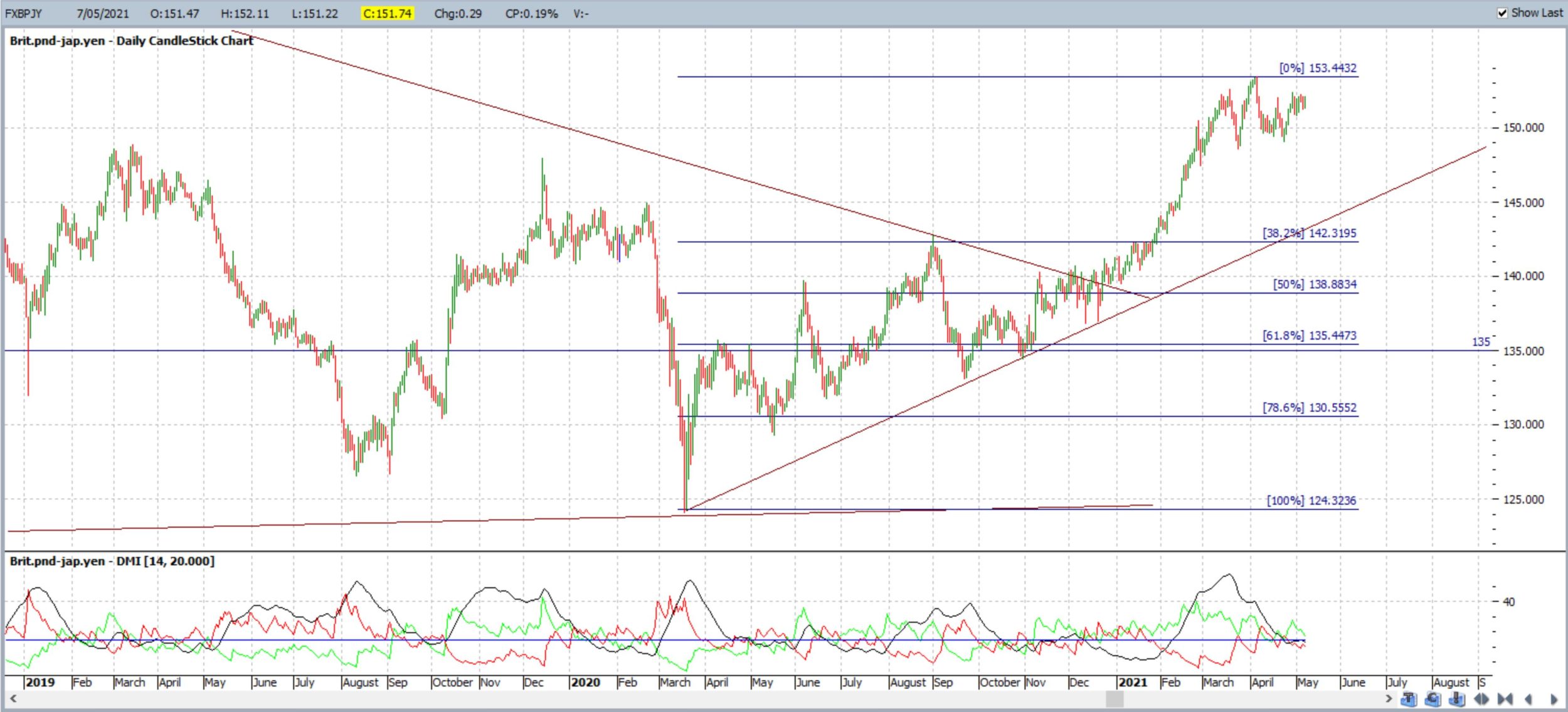Click the 2020 year label on time axis
This screenshot has height=712, width=1568.
(x=586, y=682)
